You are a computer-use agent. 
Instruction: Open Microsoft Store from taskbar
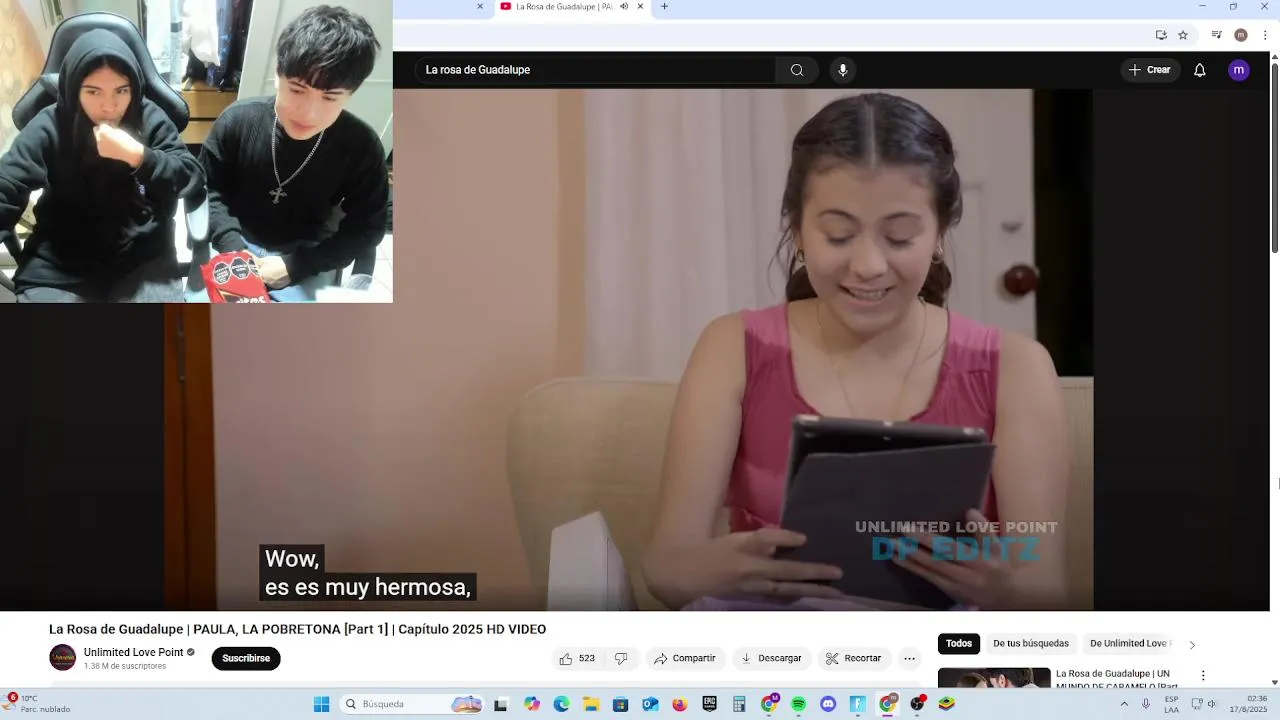[620, 704]
